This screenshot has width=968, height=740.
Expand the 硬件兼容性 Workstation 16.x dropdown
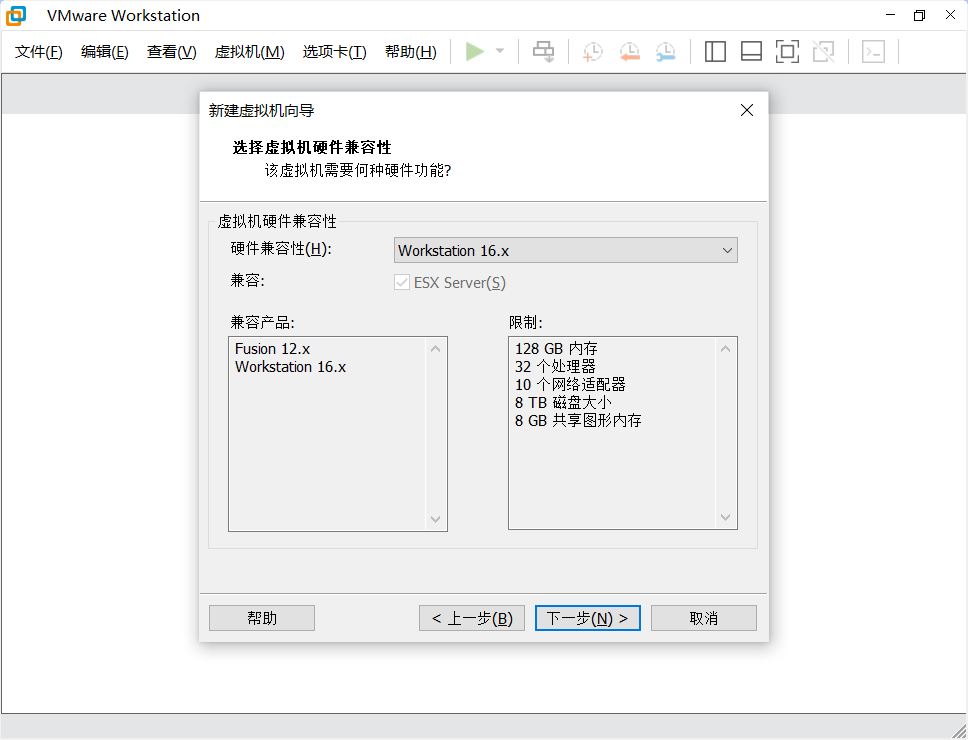[565, 250]
